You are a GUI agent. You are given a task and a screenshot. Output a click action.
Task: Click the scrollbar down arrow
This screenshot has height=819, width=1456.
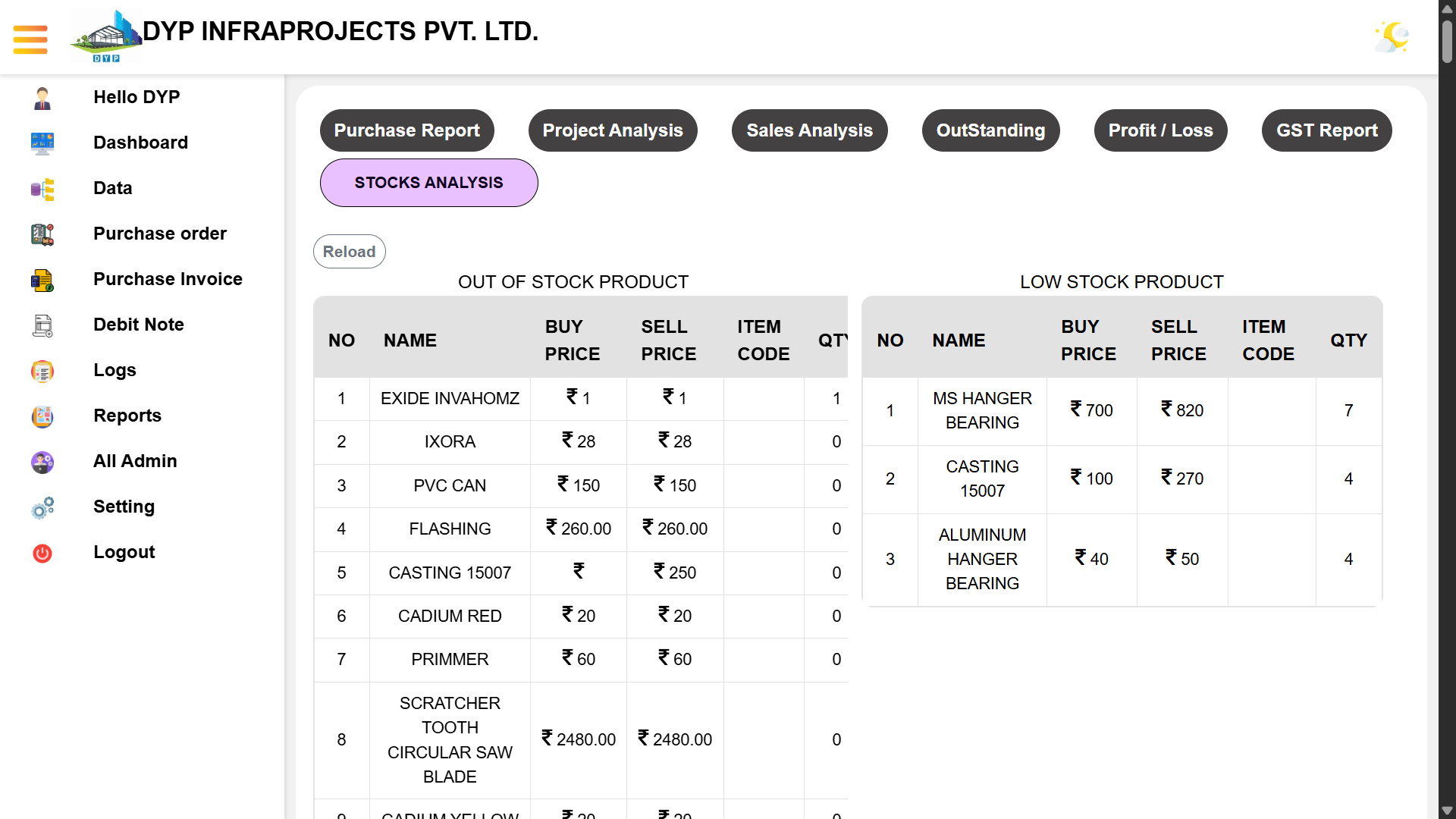(1447, 811)
